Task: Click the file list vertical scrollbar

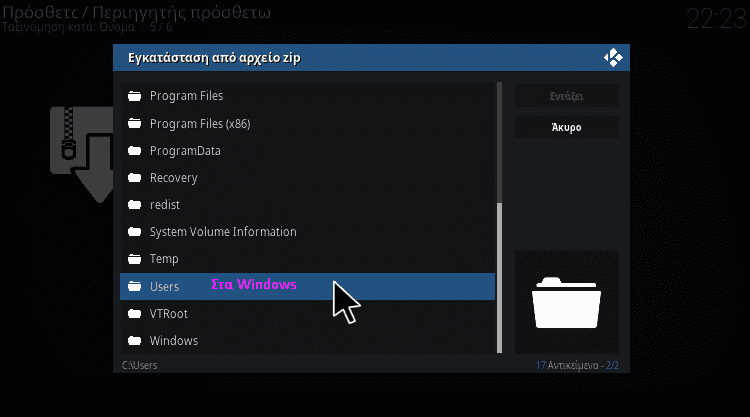Action: pyautogui.click(x=499, y=218)
